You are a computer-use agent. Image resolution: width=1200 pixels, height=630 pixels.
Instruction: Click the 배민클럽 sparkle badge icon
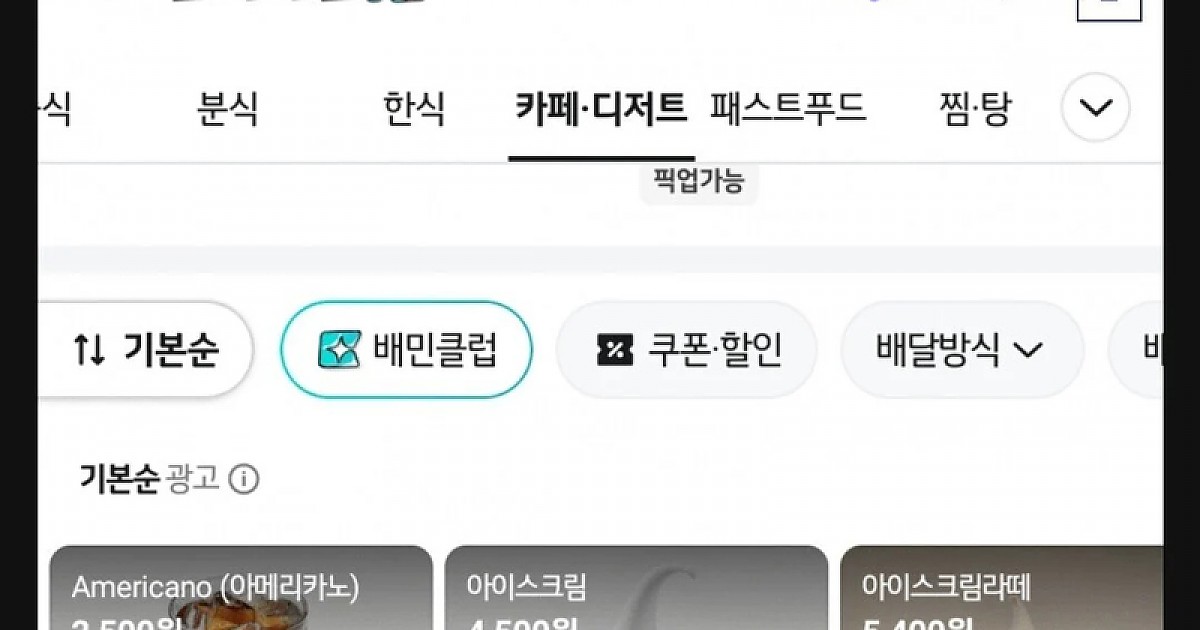point(339,350)
